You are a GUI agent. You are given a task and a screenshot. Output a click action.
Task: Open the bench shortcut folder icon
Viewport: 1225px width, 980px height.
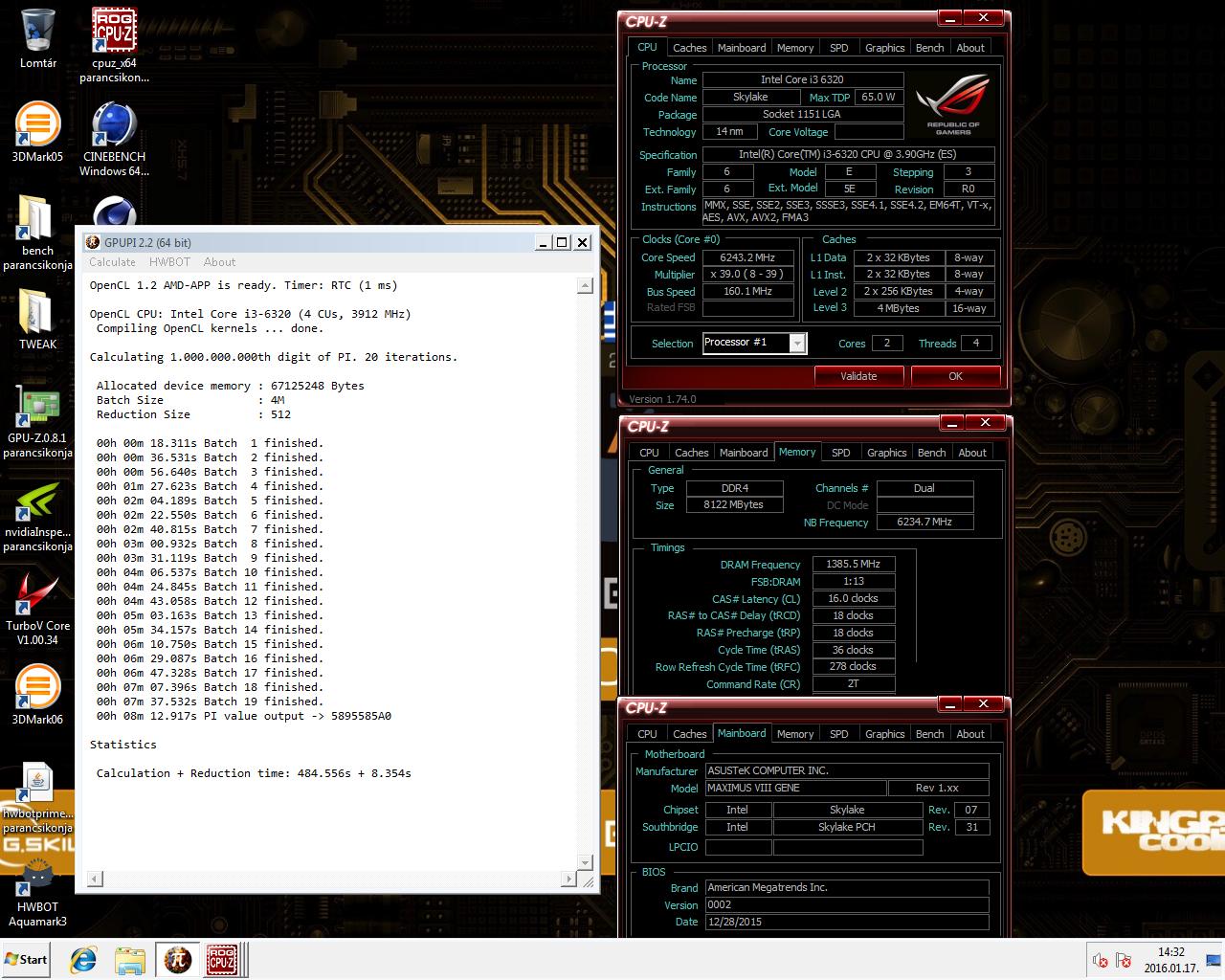click(x=37, y=218)
